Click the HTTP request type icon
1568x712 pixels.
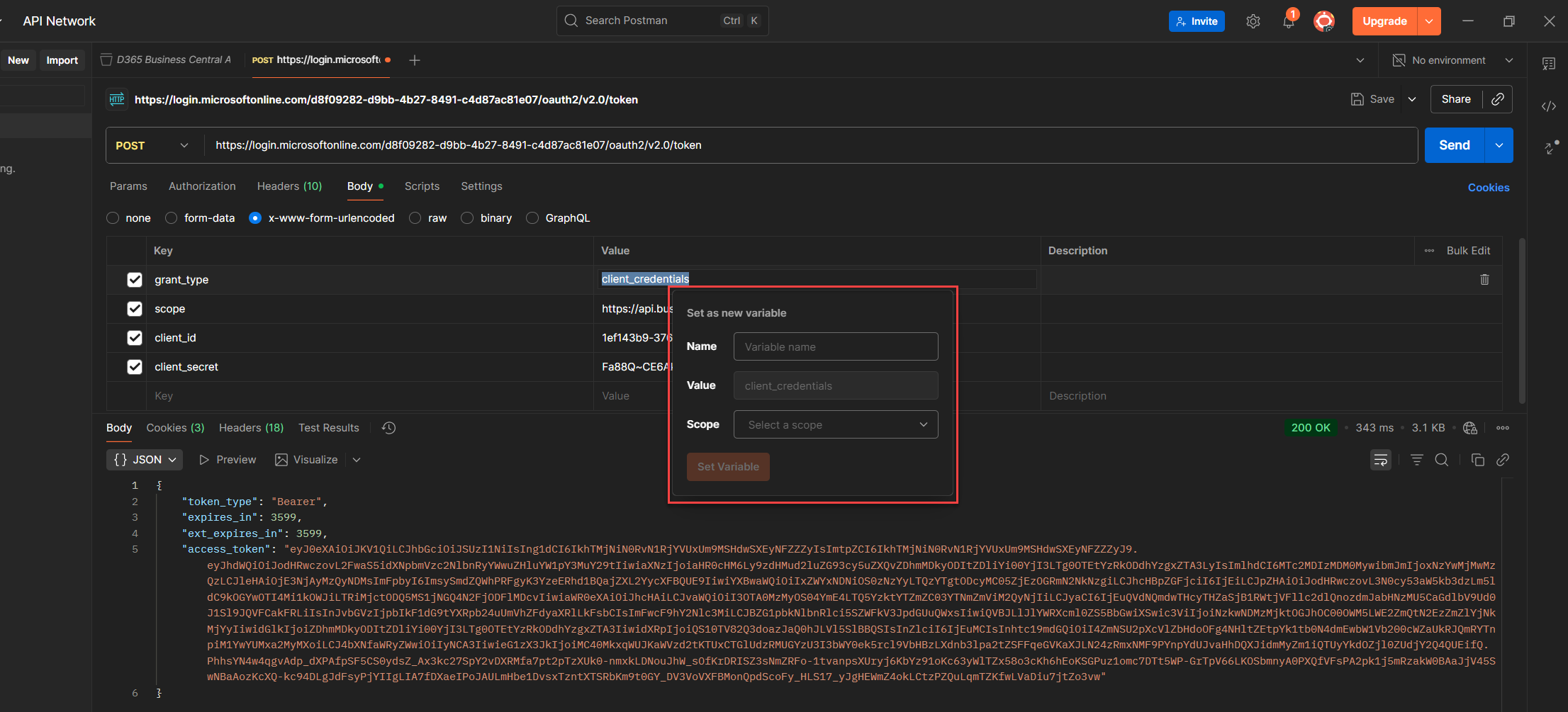(117, 99)
